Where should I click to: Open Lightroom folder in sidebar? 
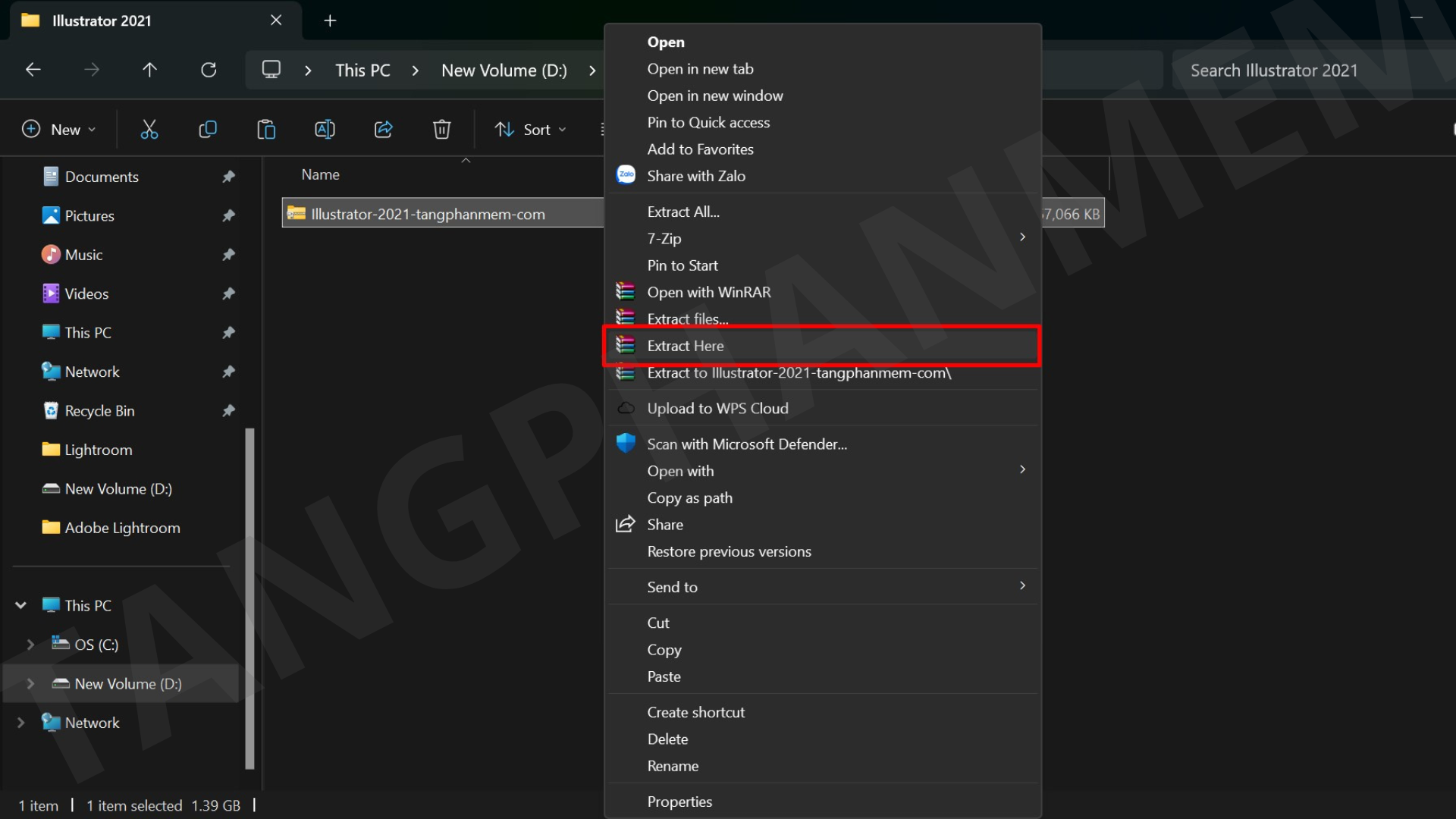point(99,450)
